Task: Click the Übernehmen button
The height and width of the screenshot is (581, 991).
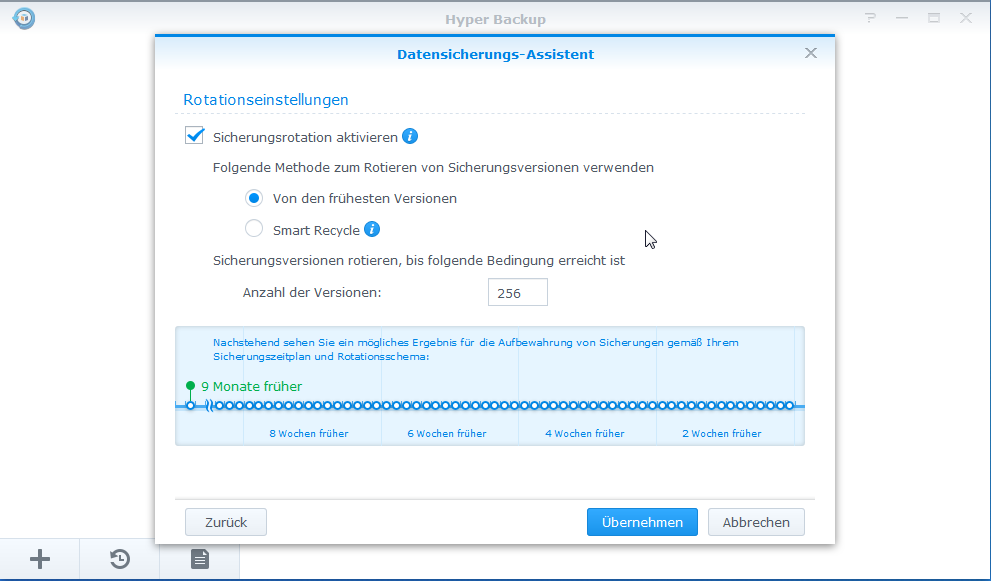Action: click(x=642, y=522)
